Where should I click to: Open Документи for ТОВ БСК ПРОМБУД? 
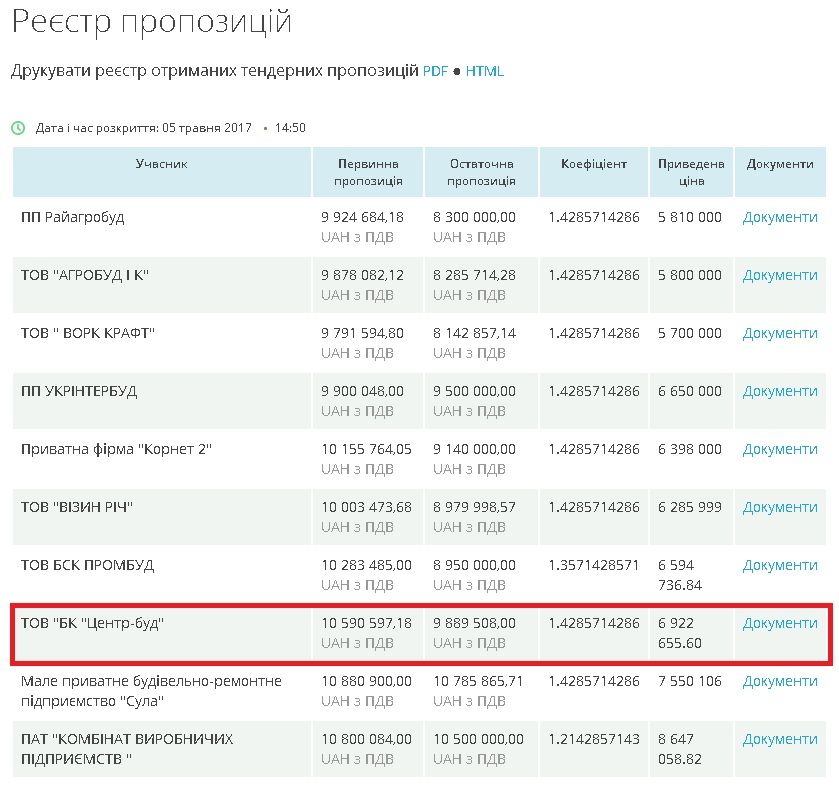pos(780,564)
